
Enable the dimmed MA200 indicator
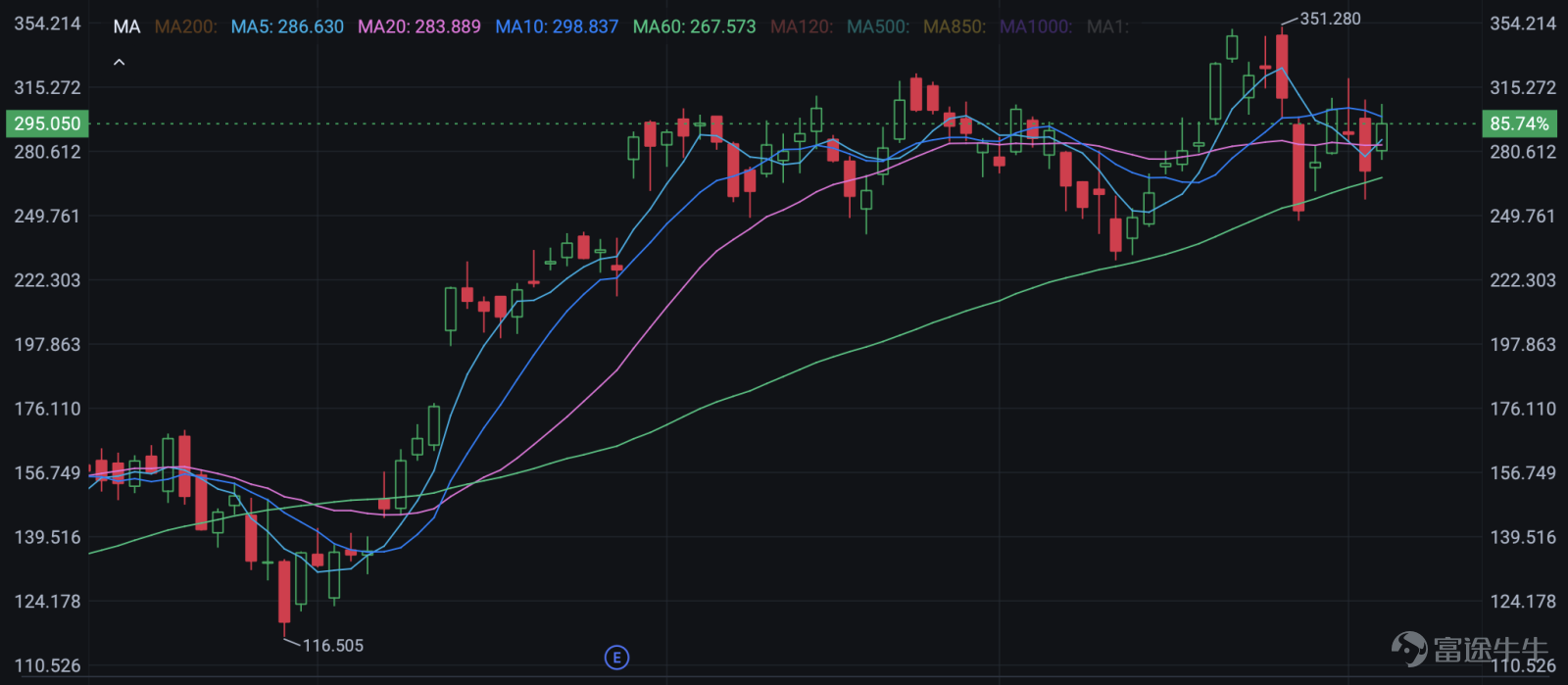[x=186, y=26]
